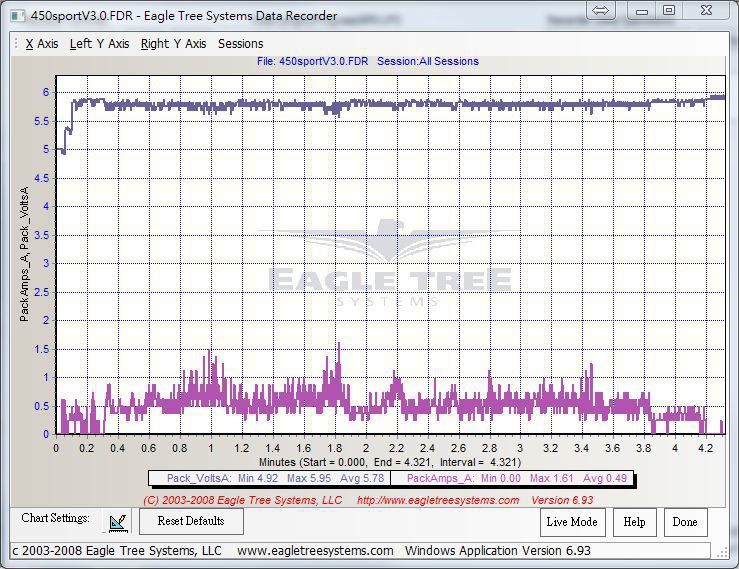Open Help

pos(634,522)
